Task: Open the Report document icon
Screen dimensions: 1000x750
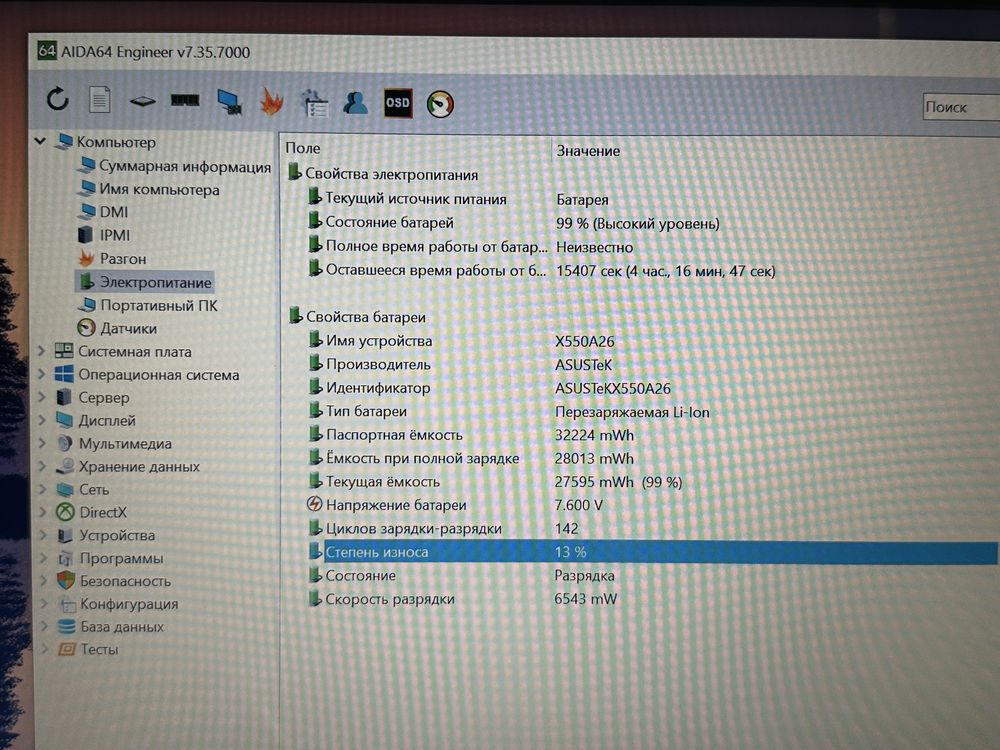Action: [x=99, y=99]
